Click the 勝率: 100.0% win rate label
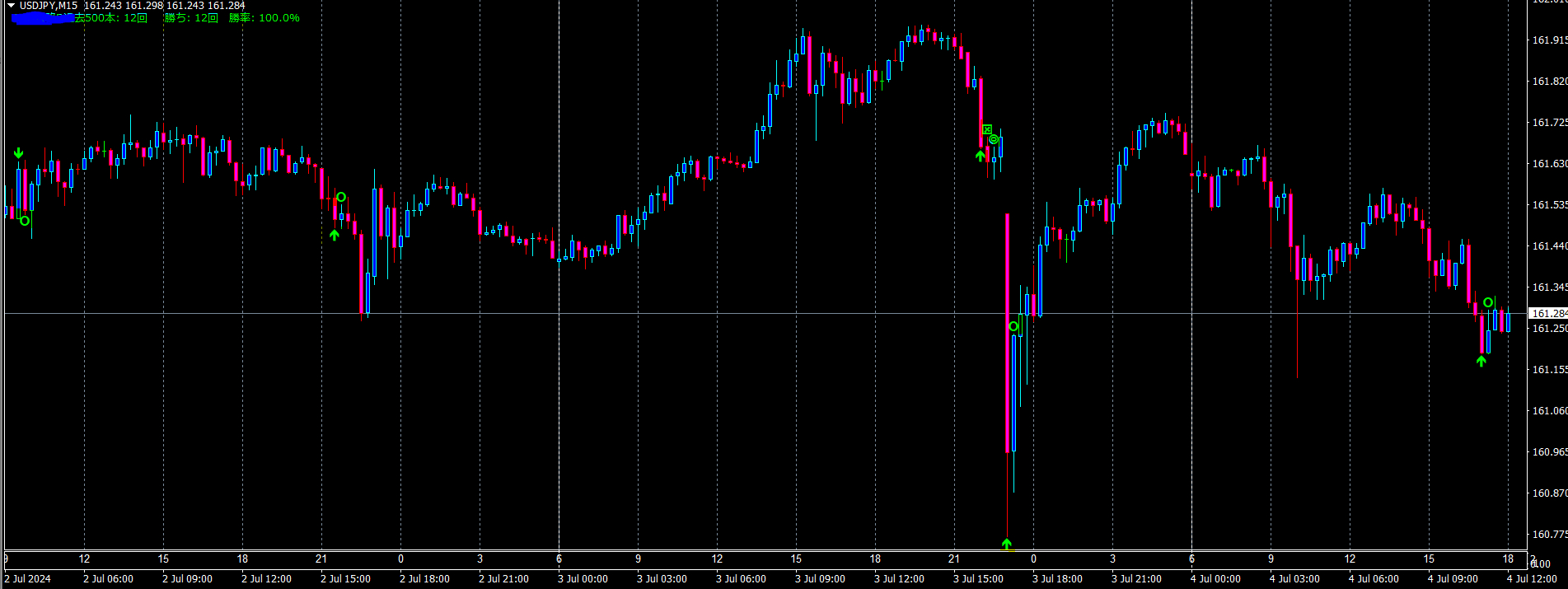This screenshot has height=589, width=1568. tap(264, 17)
